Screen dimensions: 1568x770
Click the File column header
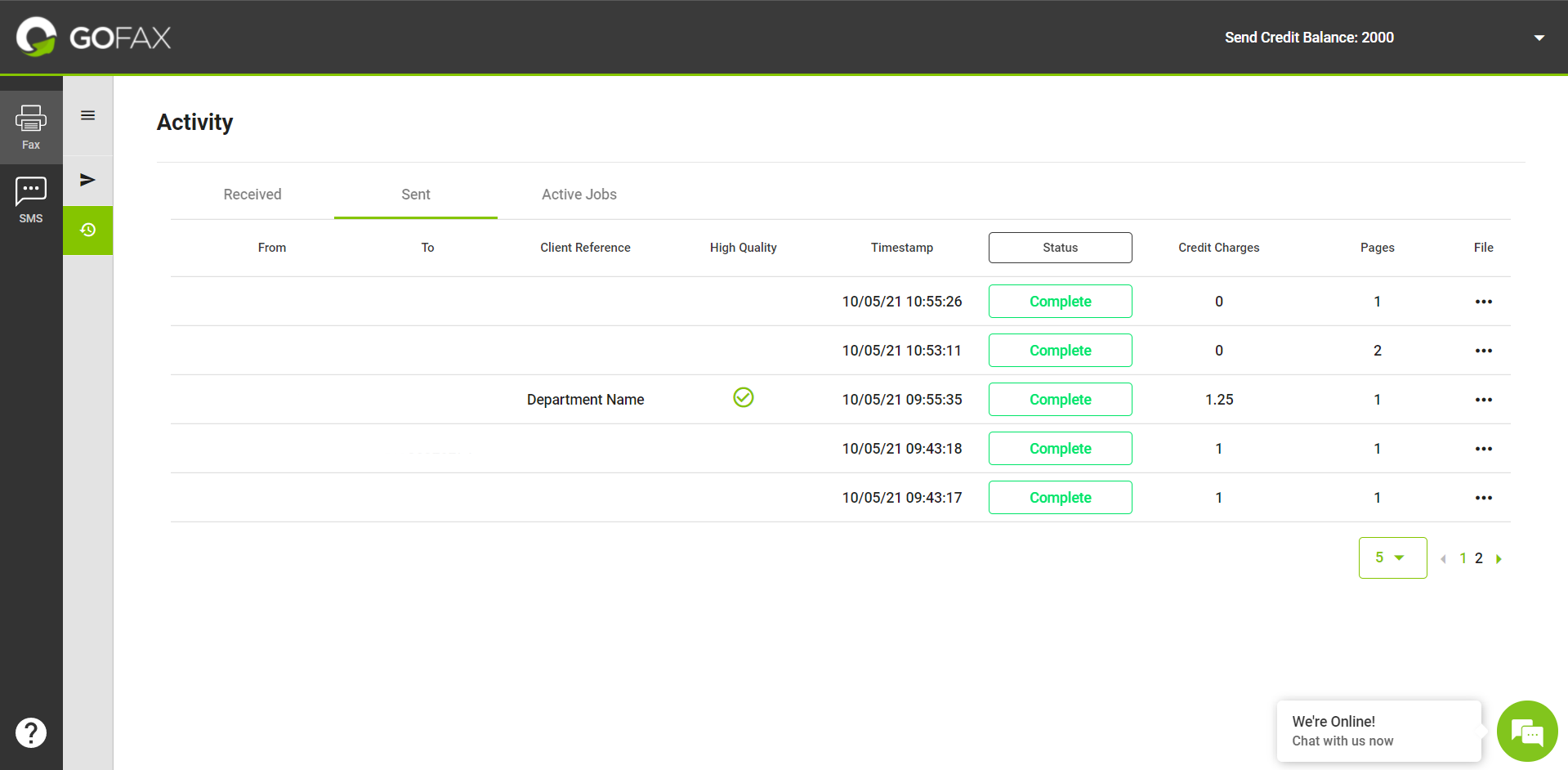[x=1484, y=248]
